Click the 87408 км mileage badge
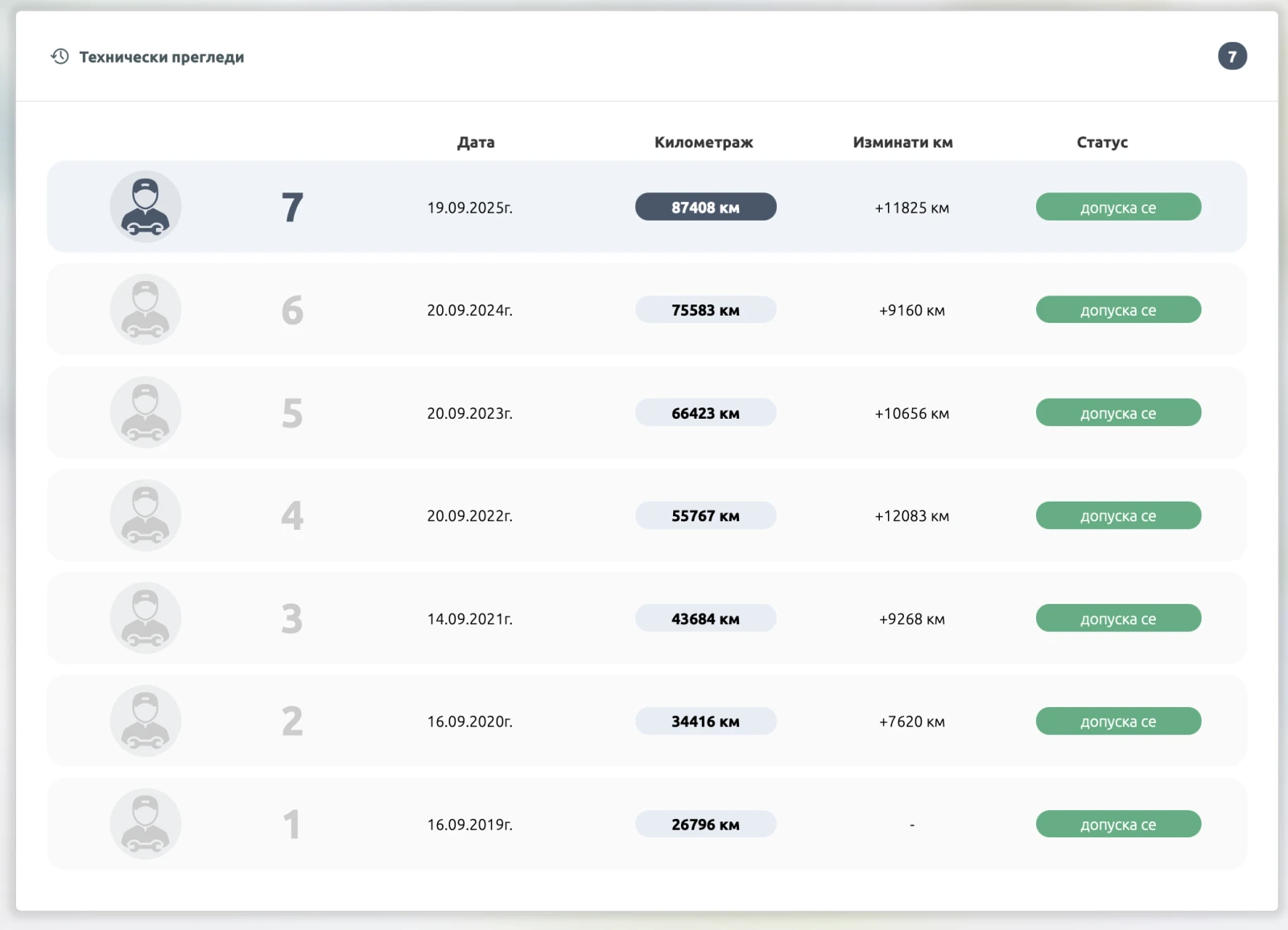The height and width of the screenshot is (930, 1288). [x=705, y=207]
